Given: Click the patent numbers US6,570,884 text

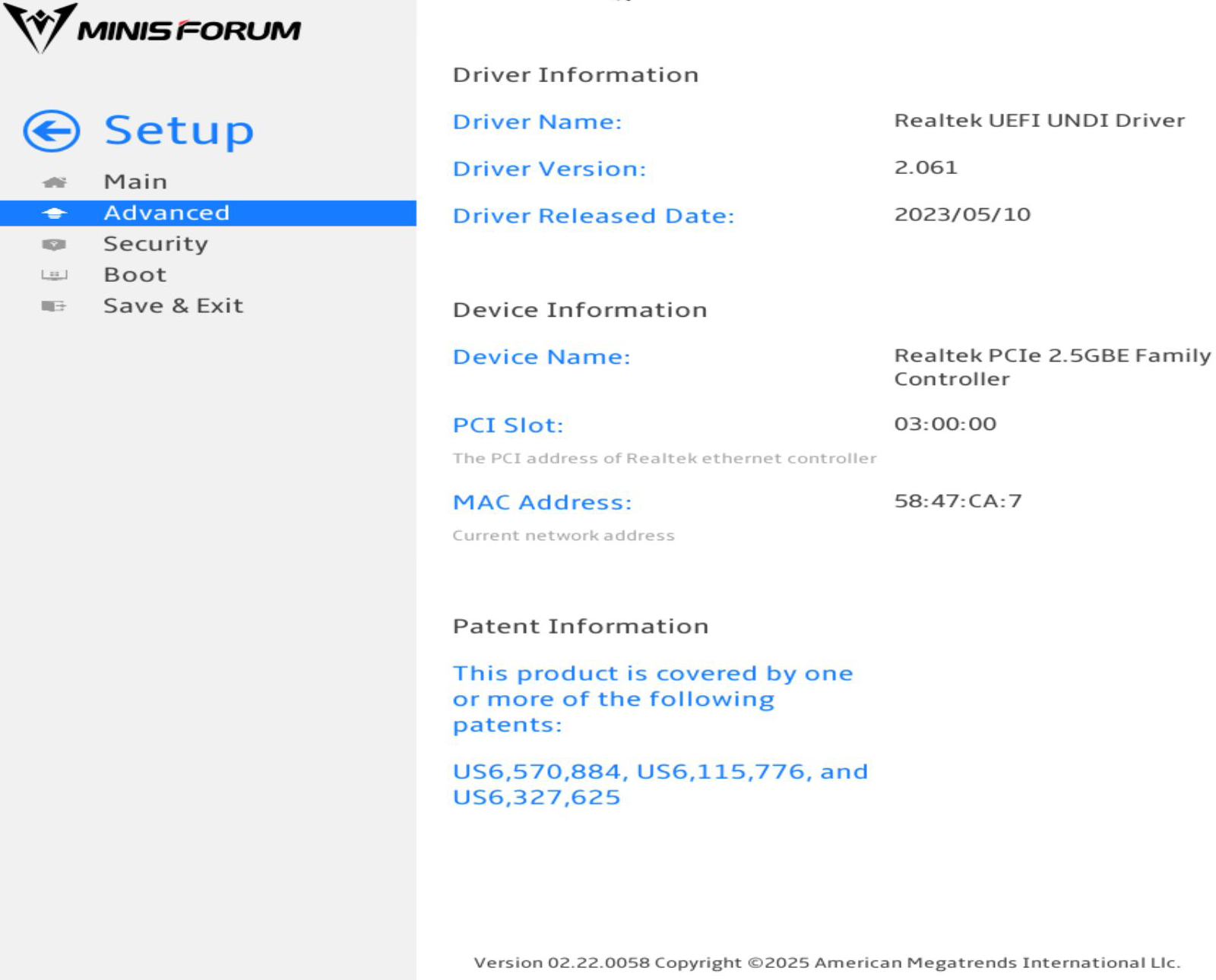Looking at the screenshot, I should coord(660,785).
